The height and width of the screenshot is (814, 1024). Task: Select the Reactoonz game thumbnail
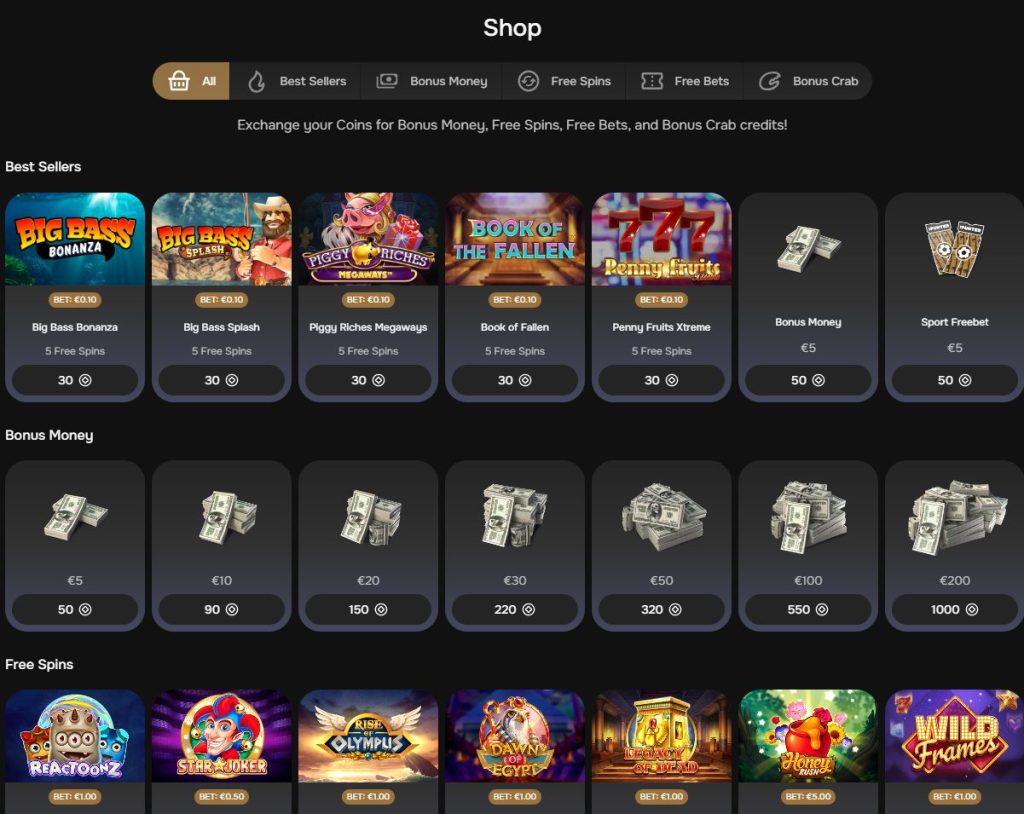tap(75, 736)
